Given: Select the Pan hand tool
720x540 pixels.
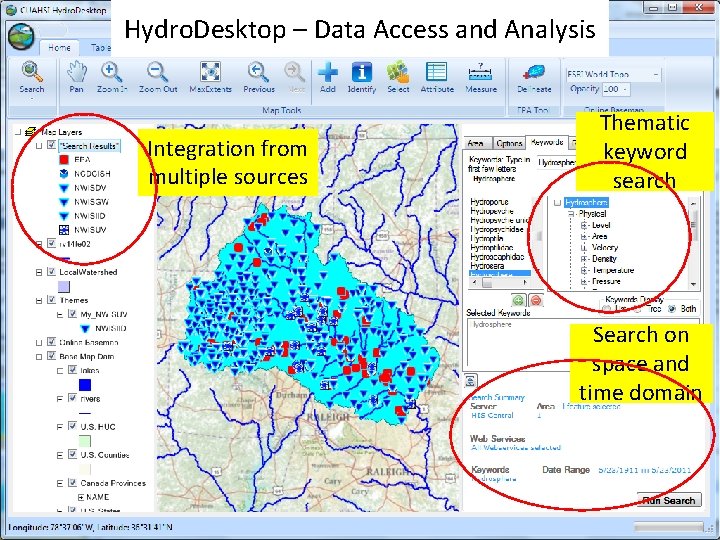Looking at the screenshot, I should click(76, 77).
